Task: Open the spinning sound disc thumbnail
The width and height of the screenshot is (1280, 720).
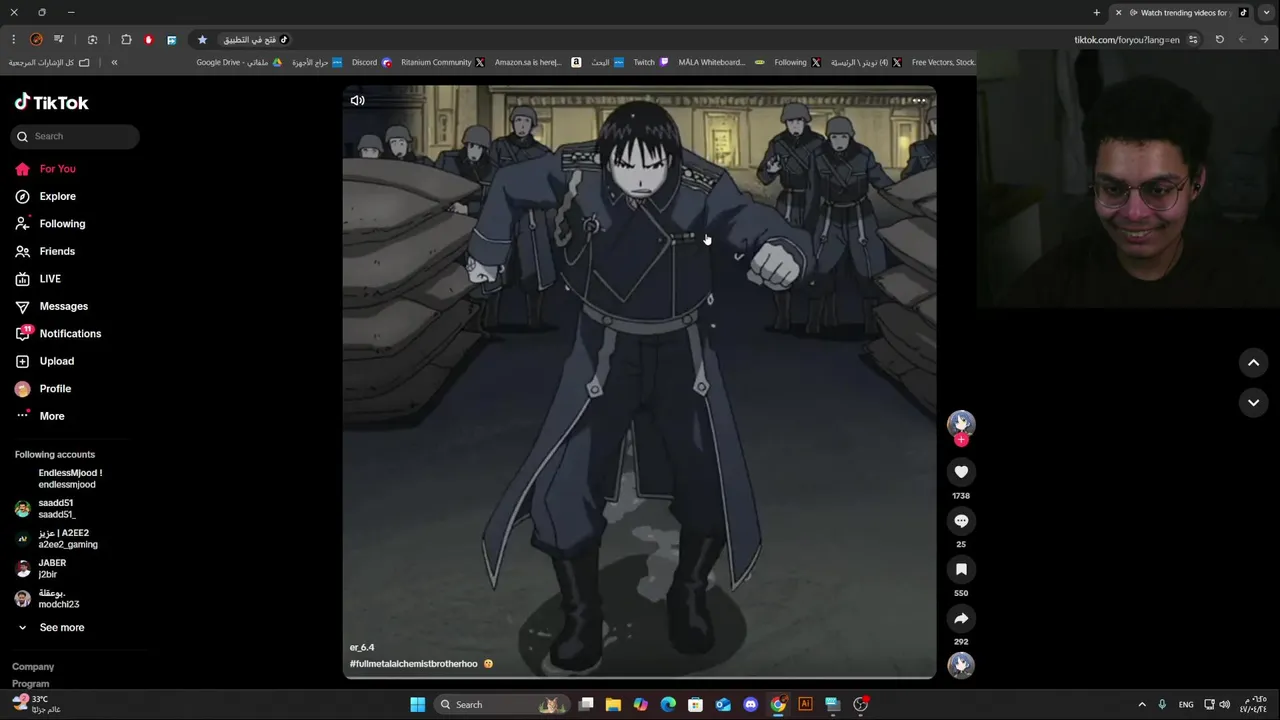Action: pos(961,665)
